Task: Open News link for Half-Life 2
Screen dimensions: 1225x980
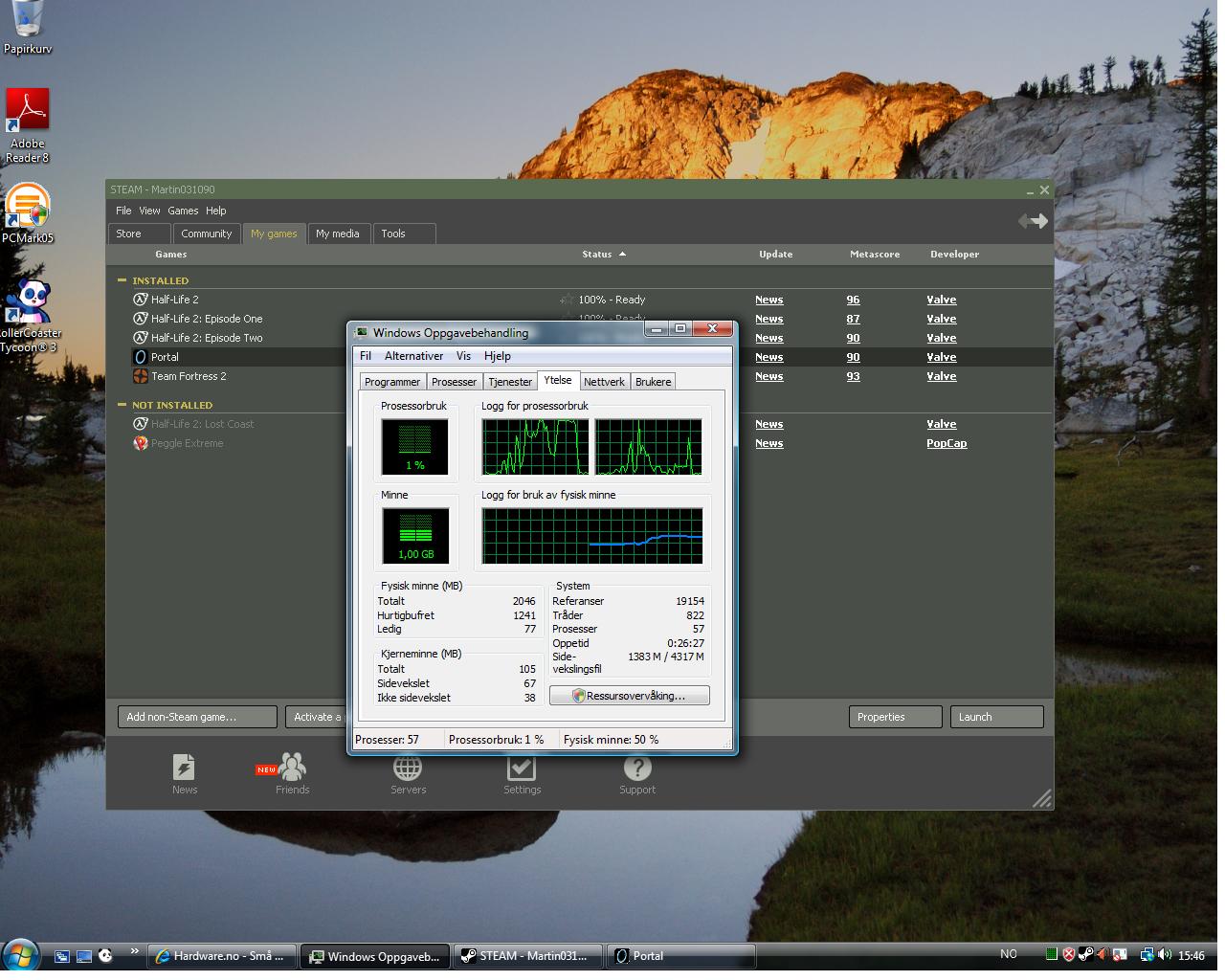Action: [768, 300]
